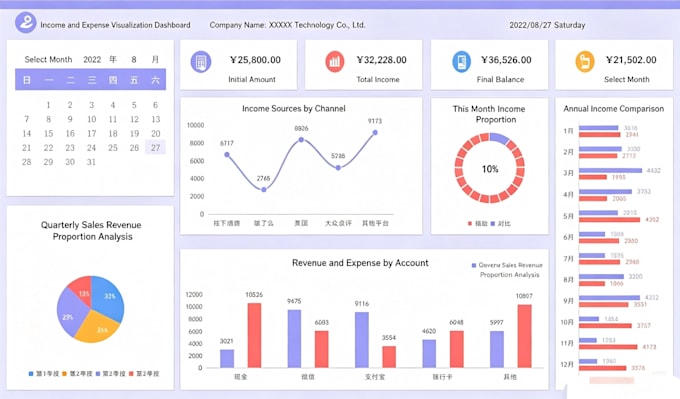Screen dimensions: 680x399
Task: Click the 12月 row label in annual comparison
Action: (x=567, y=364)
